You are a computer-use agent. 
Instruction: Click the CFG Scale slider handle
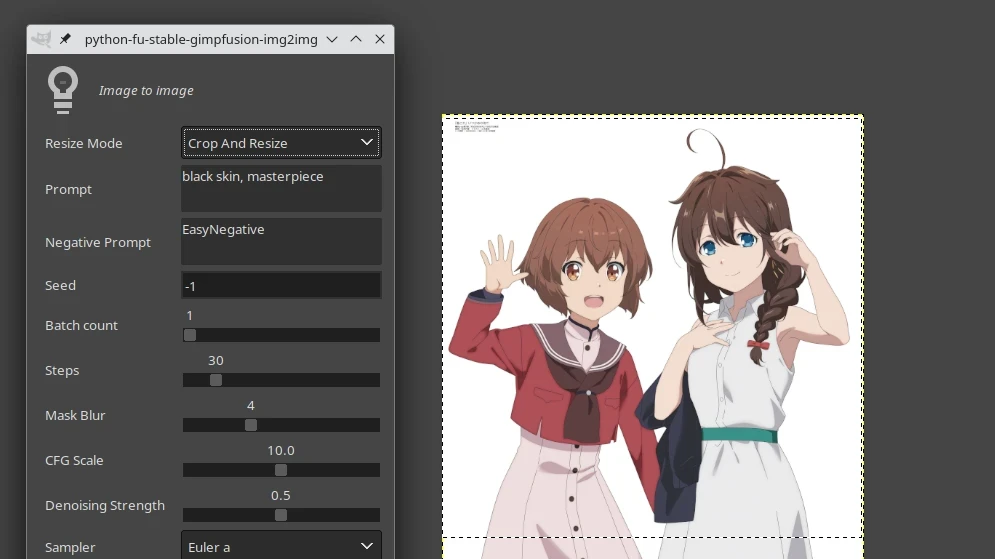pos(281,470)
